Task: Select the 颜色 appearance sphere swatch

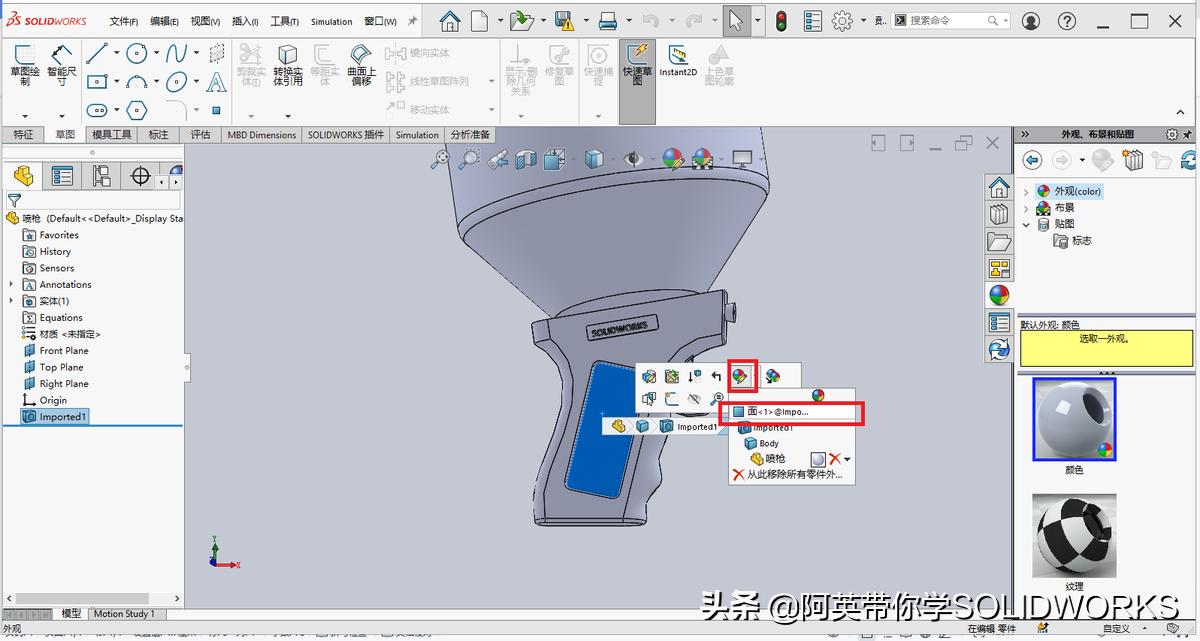Action: (1073, 418)
